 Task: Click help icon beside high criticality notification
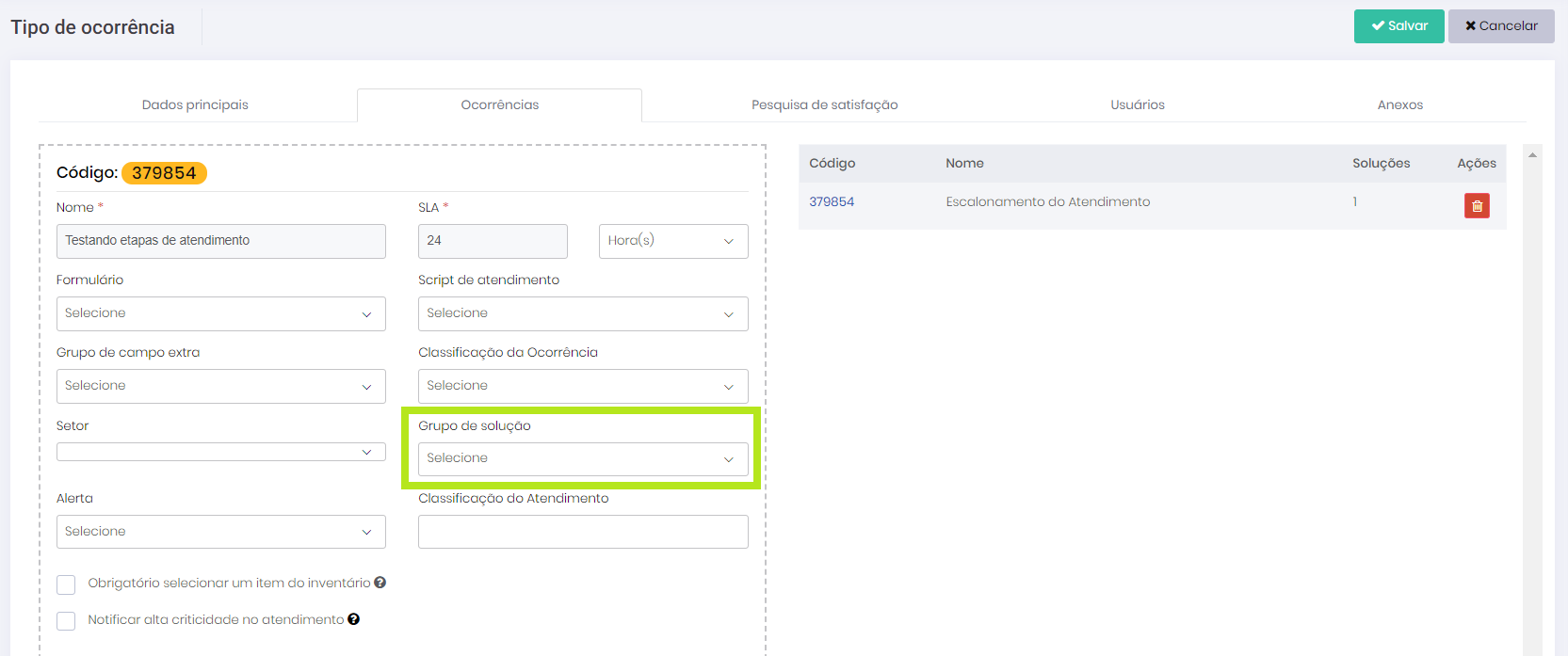(354, 619)
